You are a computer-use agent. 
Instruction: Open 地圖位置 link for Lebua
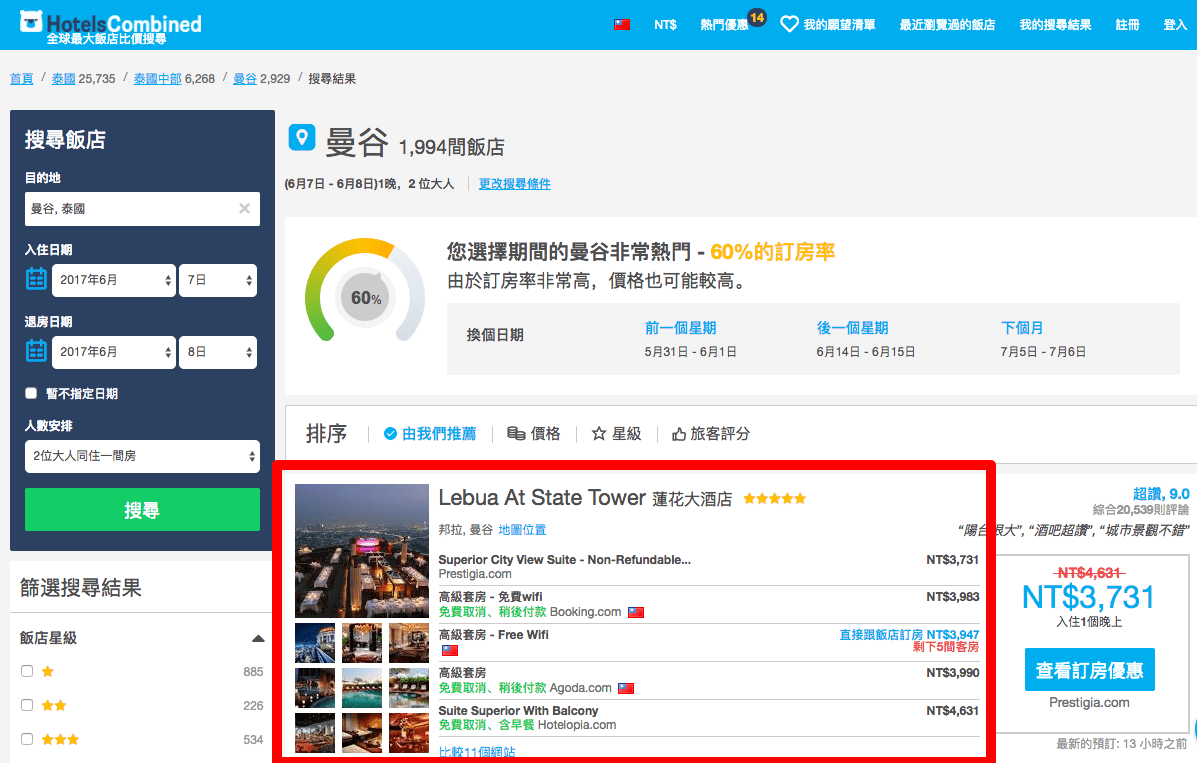click(x=522, y=530)
